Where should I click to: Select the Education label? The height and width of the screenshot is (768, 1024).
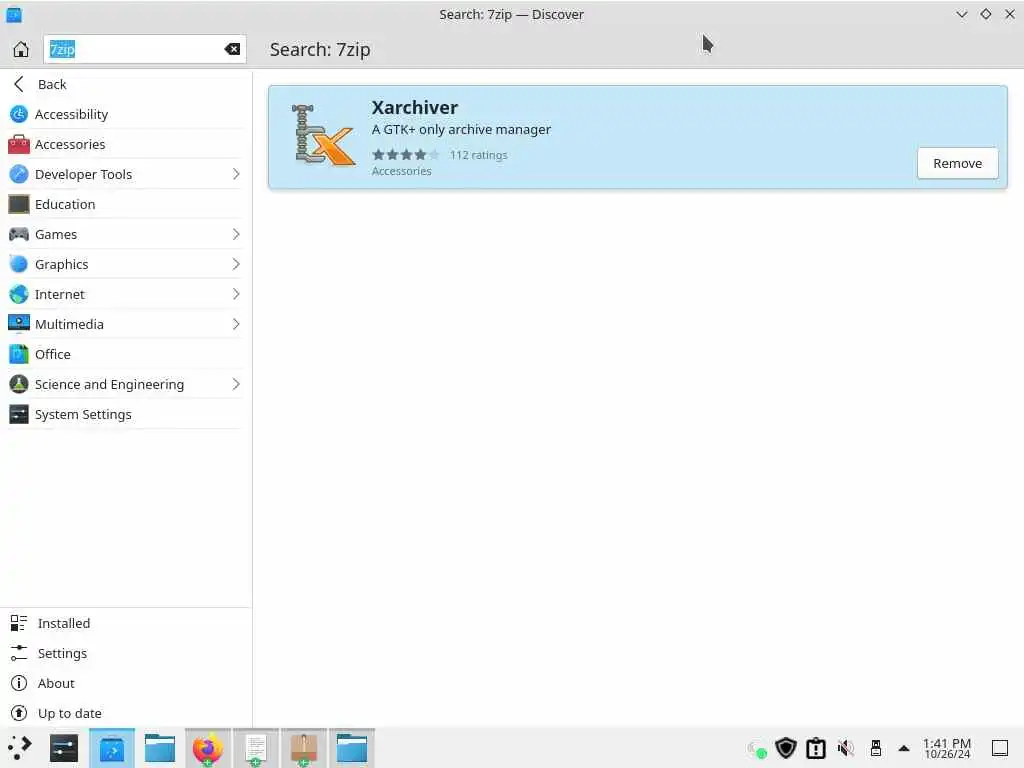point(65,204)
